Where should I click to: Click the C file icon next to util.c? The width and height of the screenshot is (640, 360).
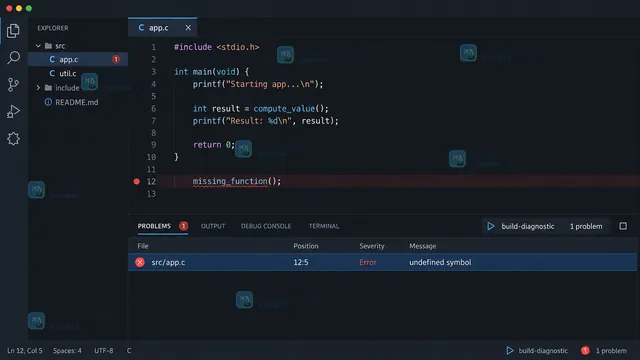tap(52, 73)
